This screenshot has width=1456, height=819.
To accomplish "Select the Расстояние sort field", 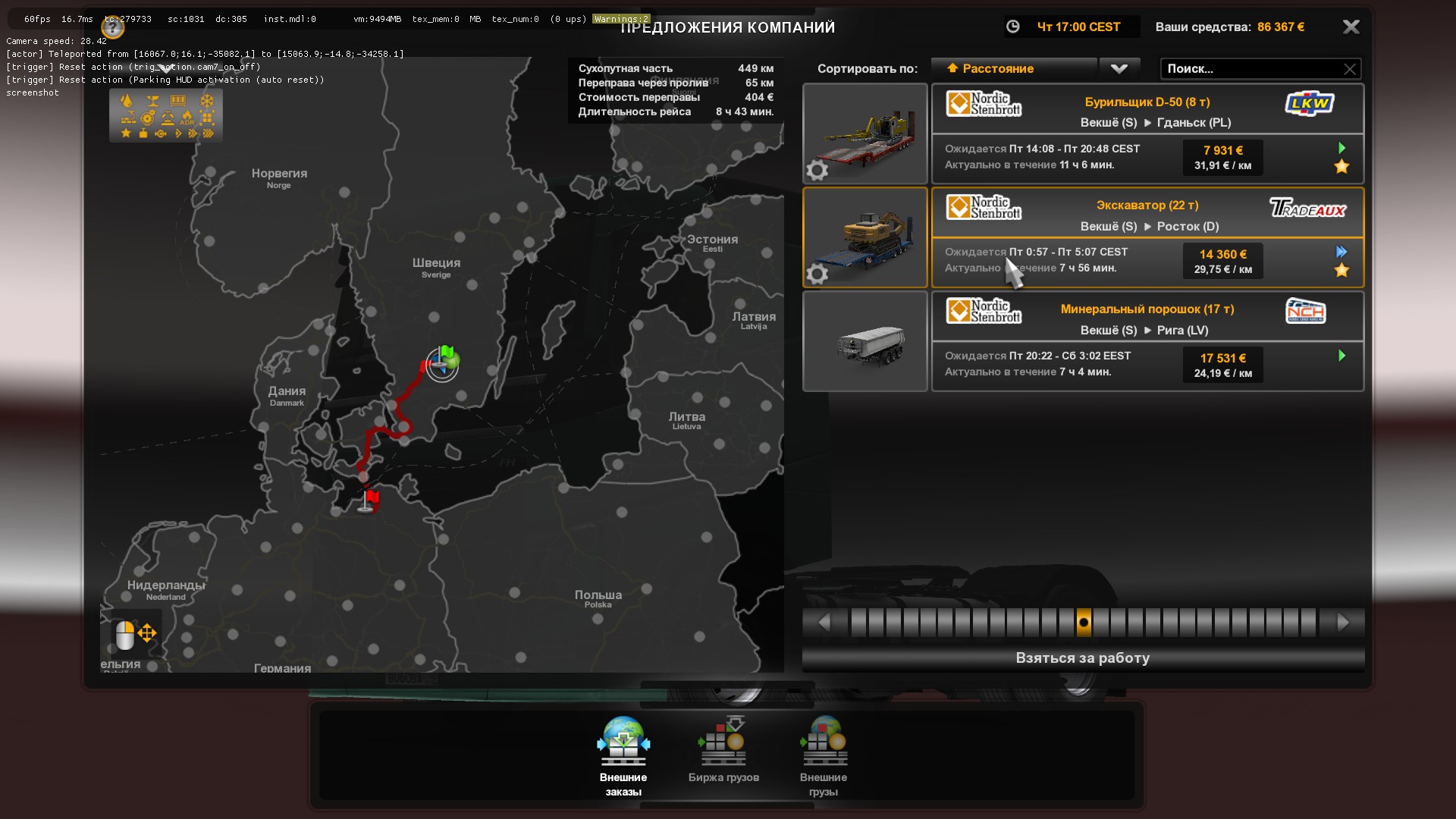I will coord(1014,68).
